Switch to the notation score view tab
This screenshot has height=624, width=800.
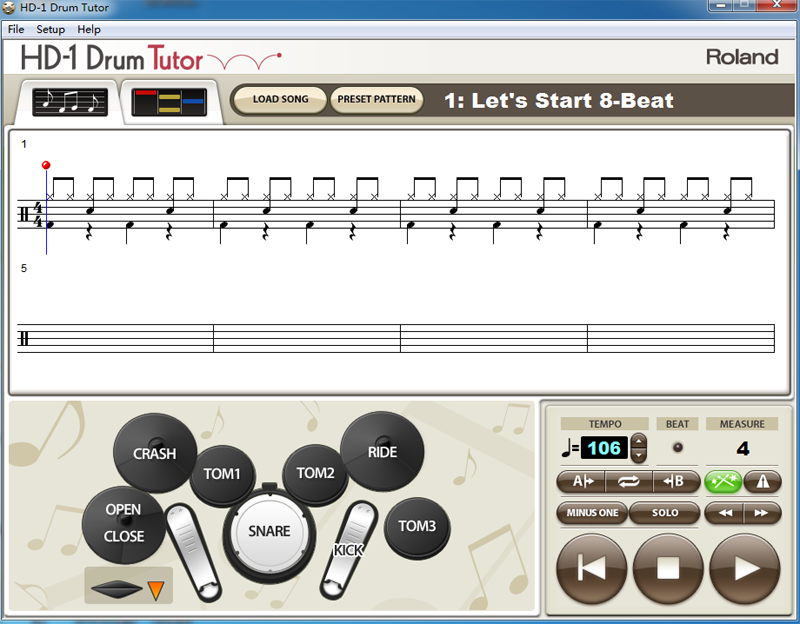coord(70,102)
